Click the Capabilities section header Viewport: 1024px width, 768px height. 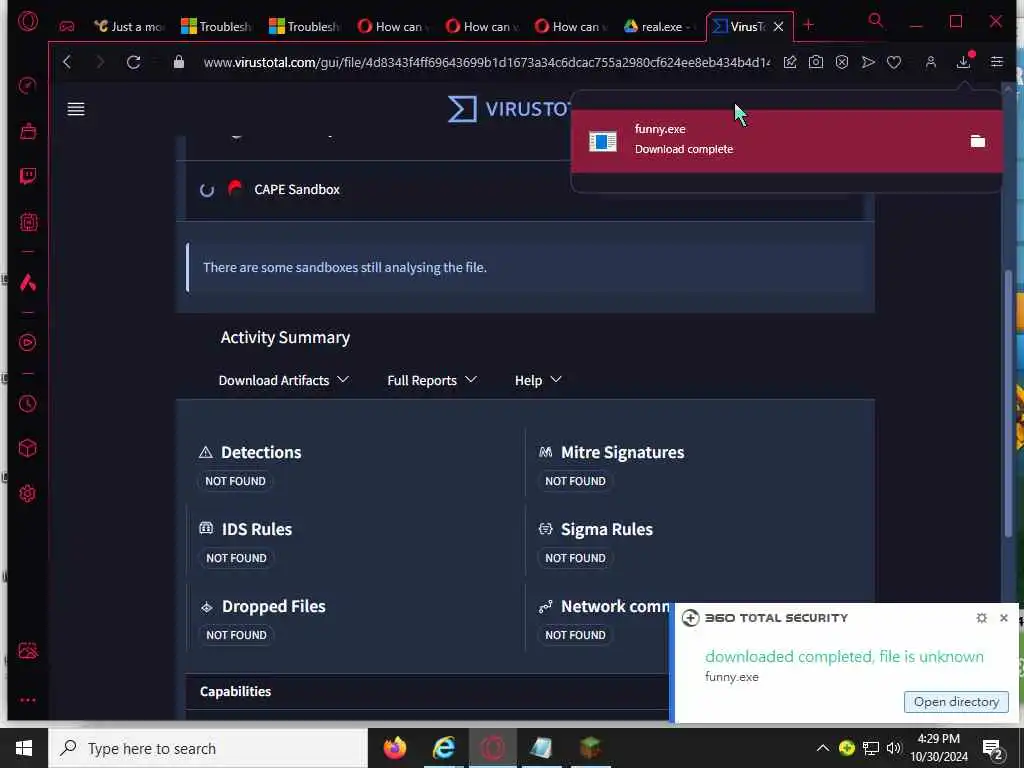pos(427,692)
